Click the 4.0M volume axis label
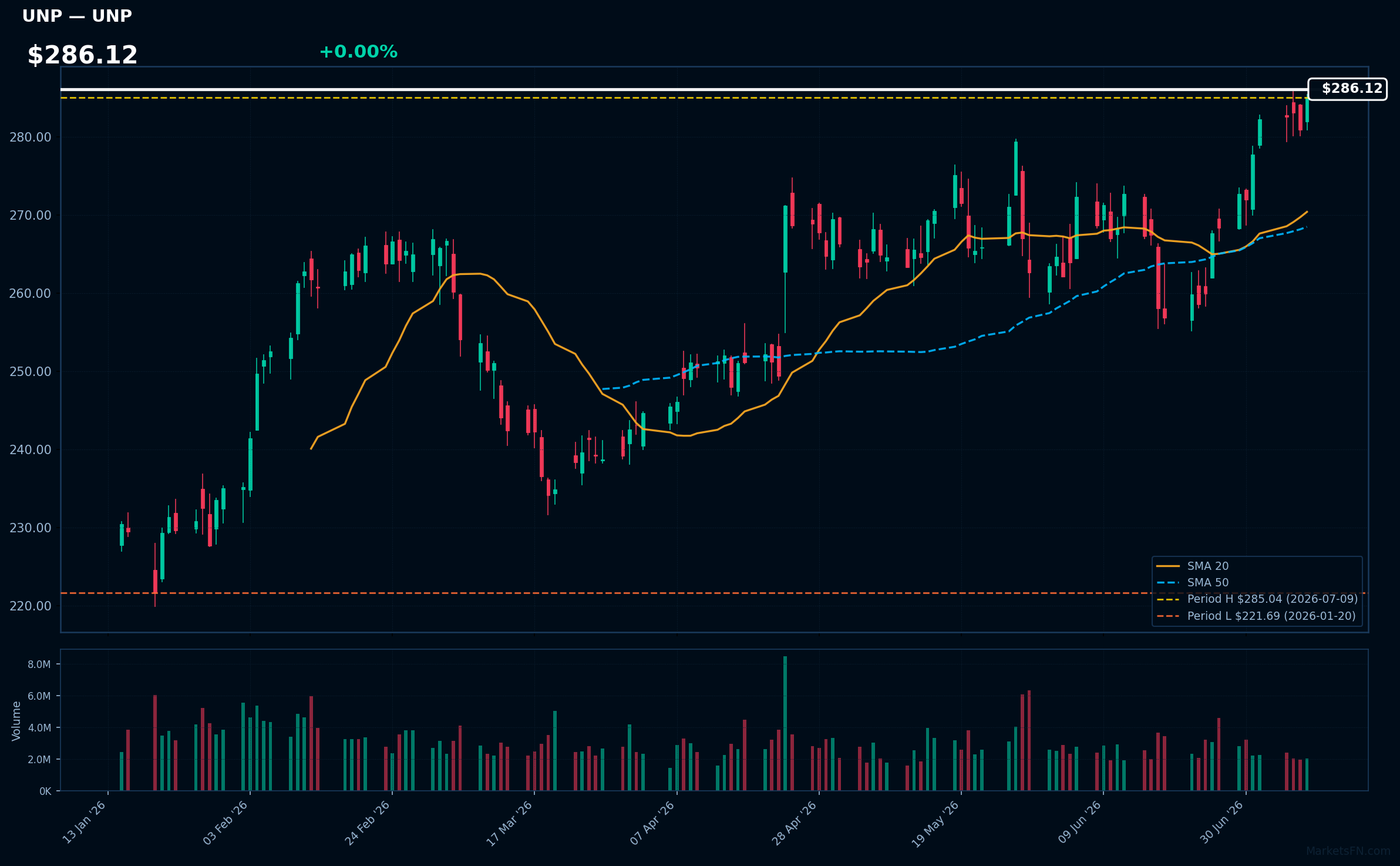This screenshot has width=1400, height=866. click(39, 728)
